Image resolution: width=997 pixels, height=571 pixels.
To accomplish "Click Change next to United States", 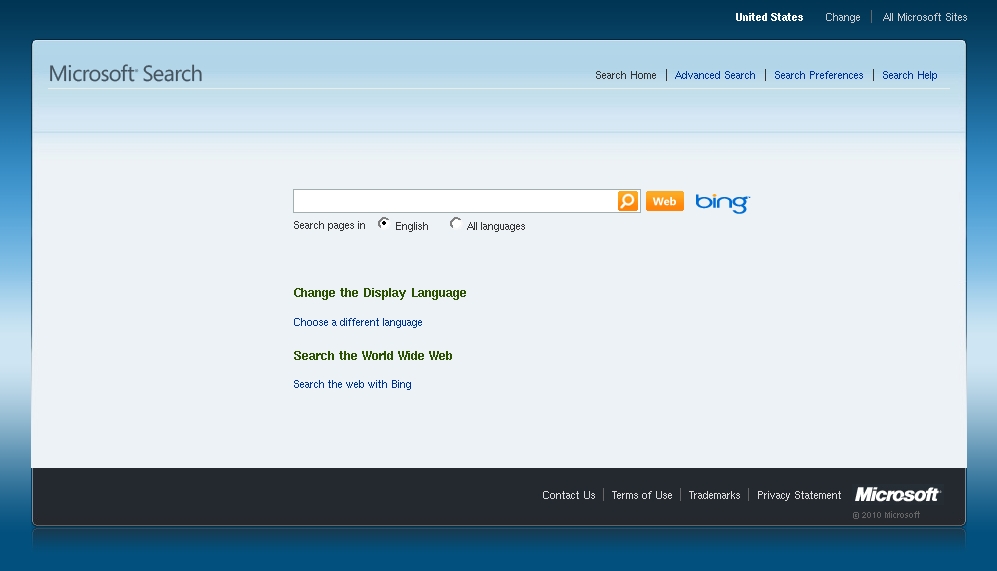I will (842, 17).
